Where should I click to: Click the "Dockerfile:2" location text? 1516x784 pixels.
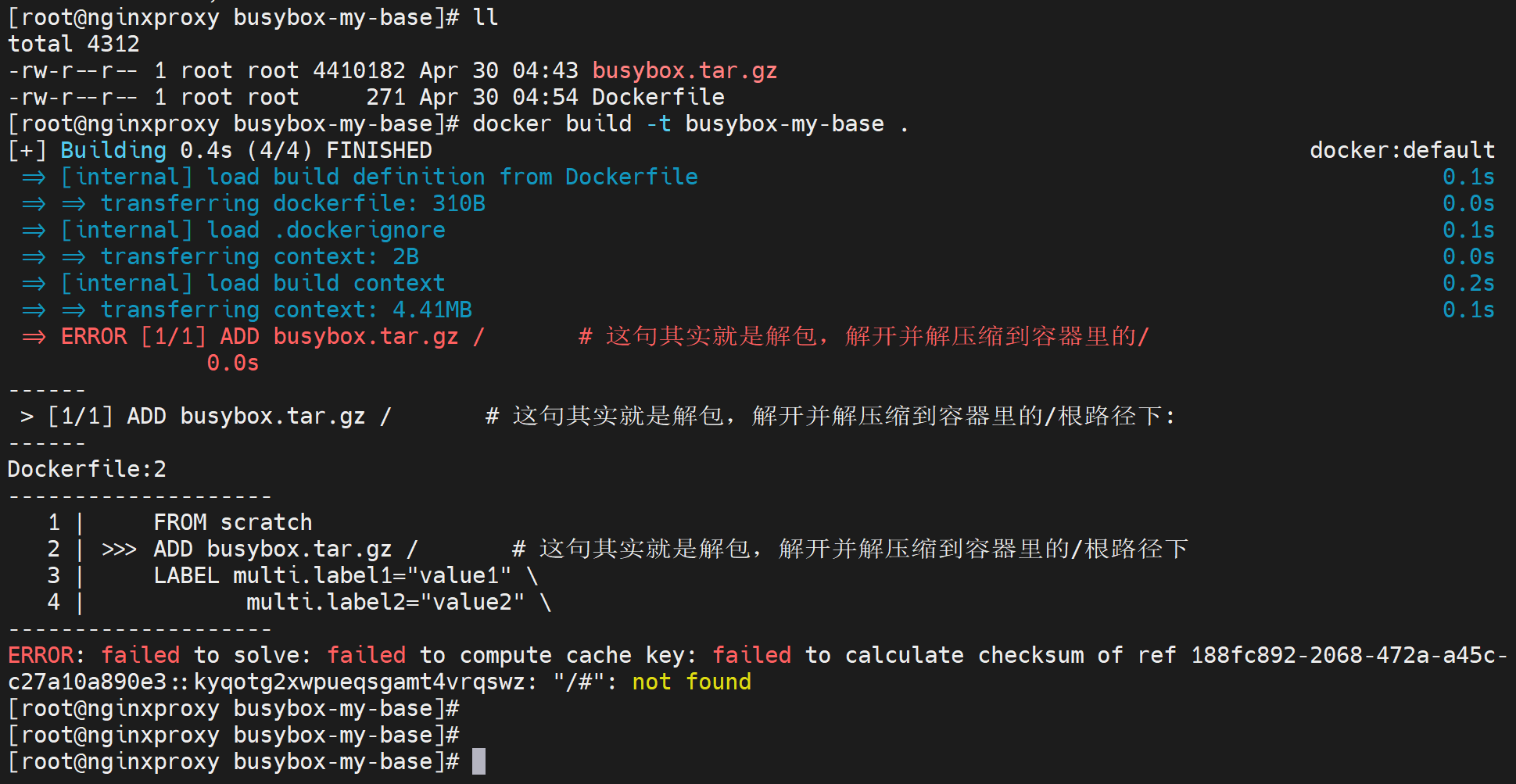coord(87,469)
